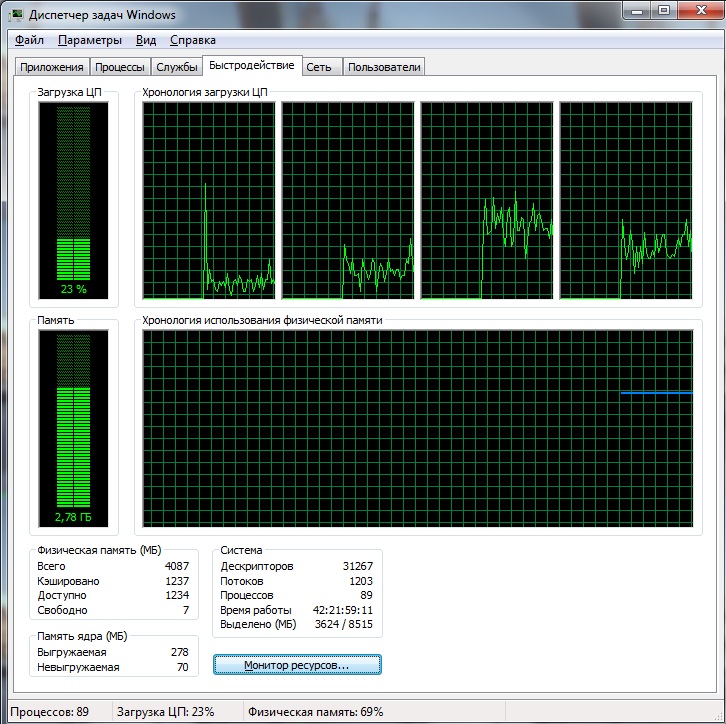The image size is (726, 724).
Task: Open the Вид menu
Action: tap(146, 40)
